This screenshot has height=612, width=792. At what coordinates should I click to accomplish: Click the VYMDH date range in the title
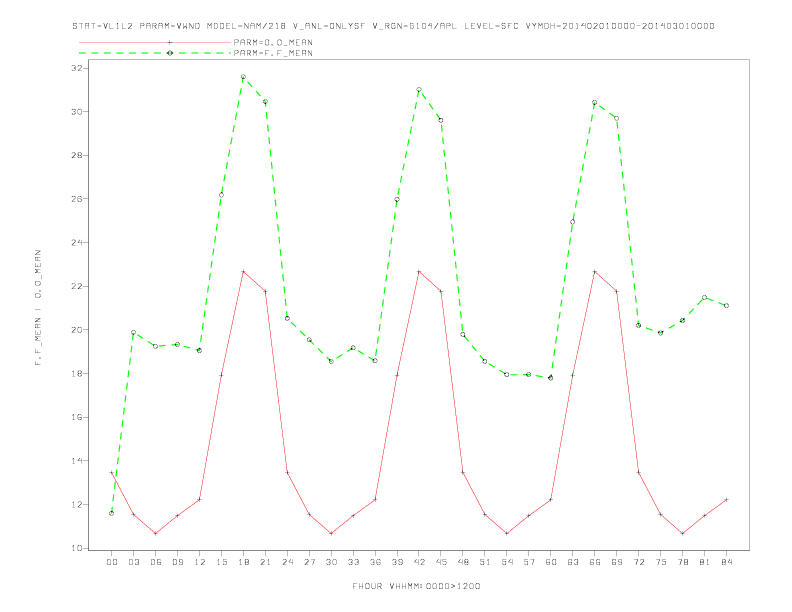pos(620,26)
